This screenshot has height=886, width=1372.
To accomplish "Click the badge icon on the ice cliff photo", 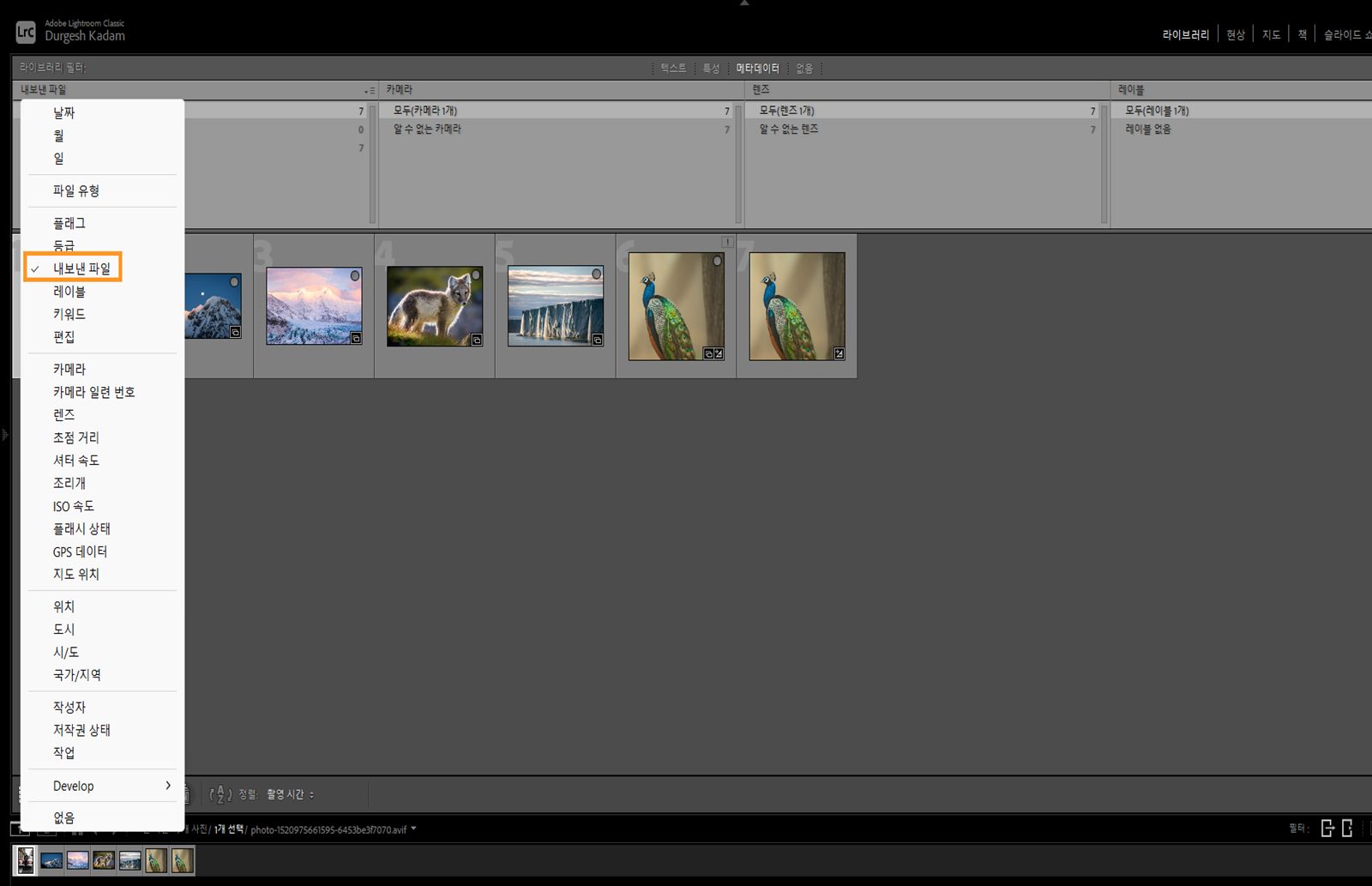I will pos(598,340).
